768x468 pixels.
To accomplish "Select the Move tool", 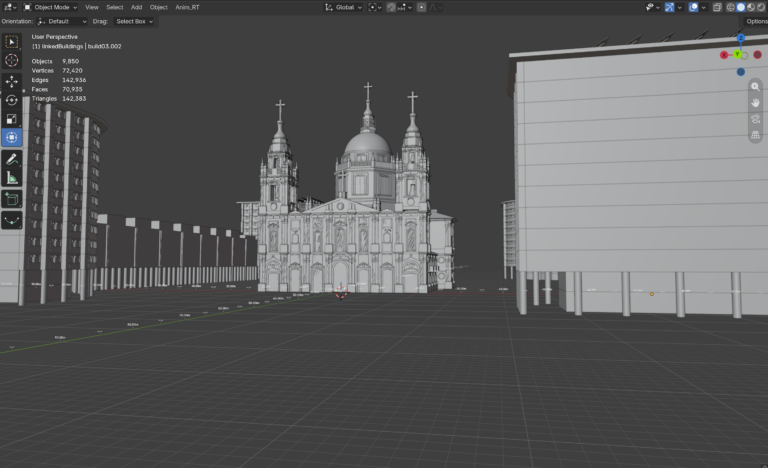I will (x=12, y=81).
